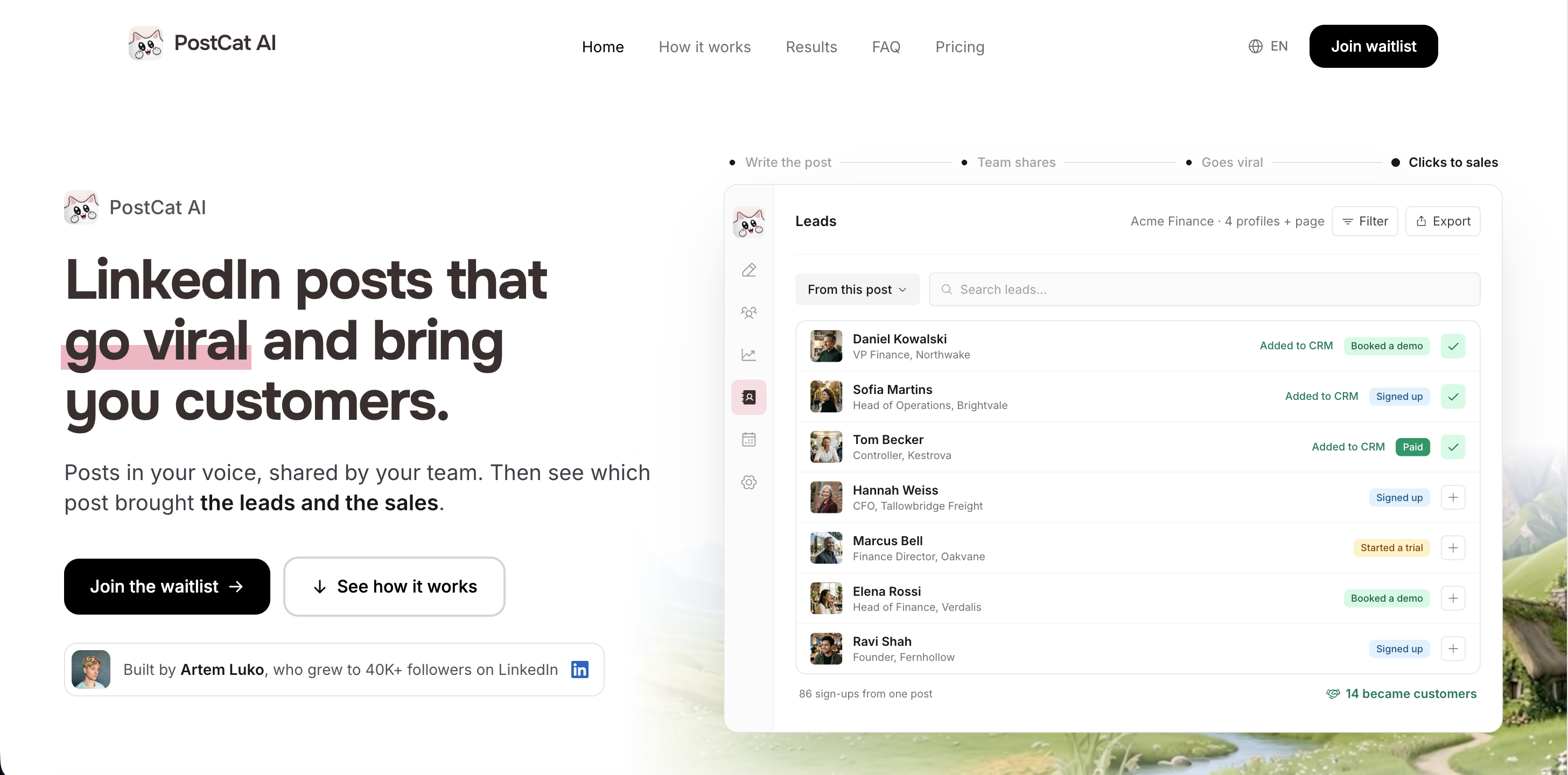
Task: Click the cat logo atop dashboard sidebar
Action: tap(748, 222)
